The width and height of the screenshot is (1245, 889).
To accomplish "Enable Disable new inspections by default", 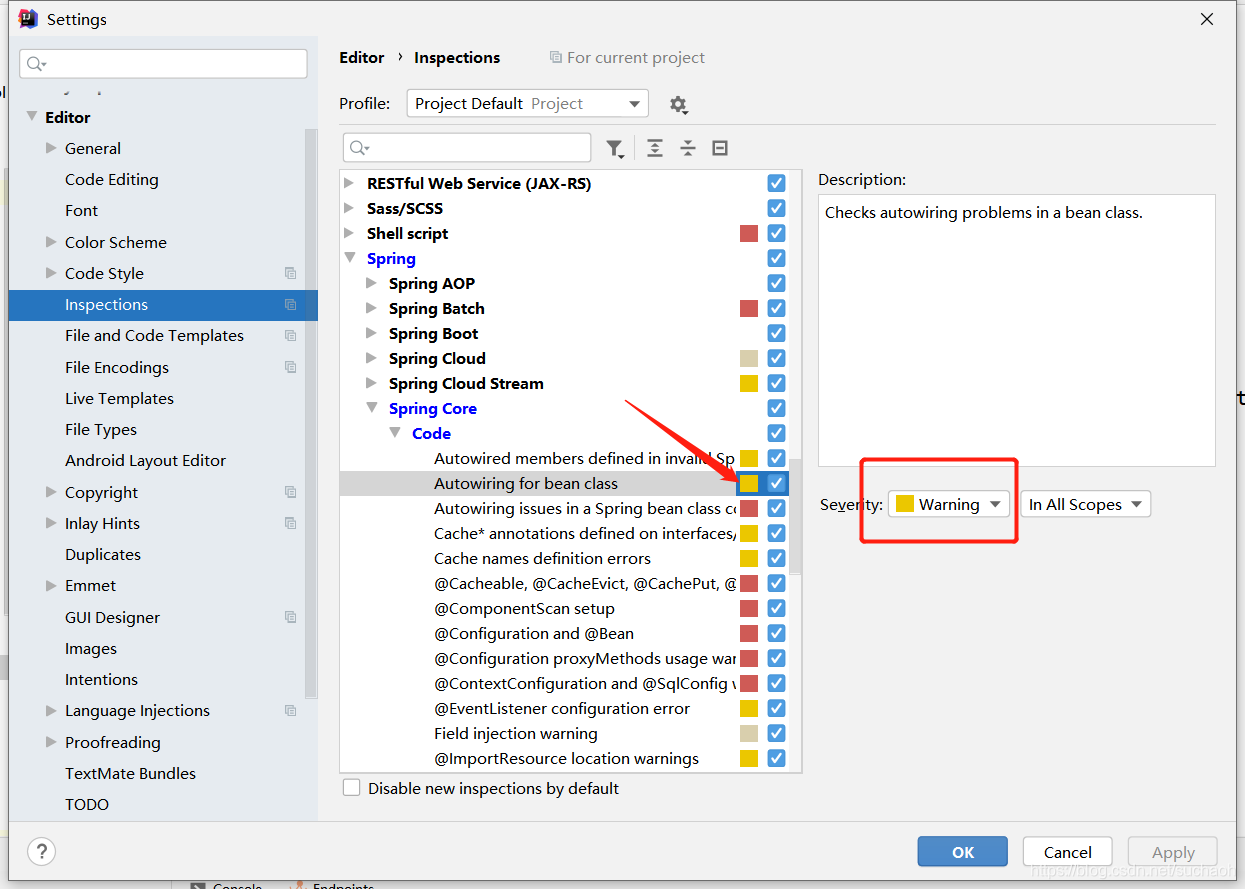I will [351, 788].
